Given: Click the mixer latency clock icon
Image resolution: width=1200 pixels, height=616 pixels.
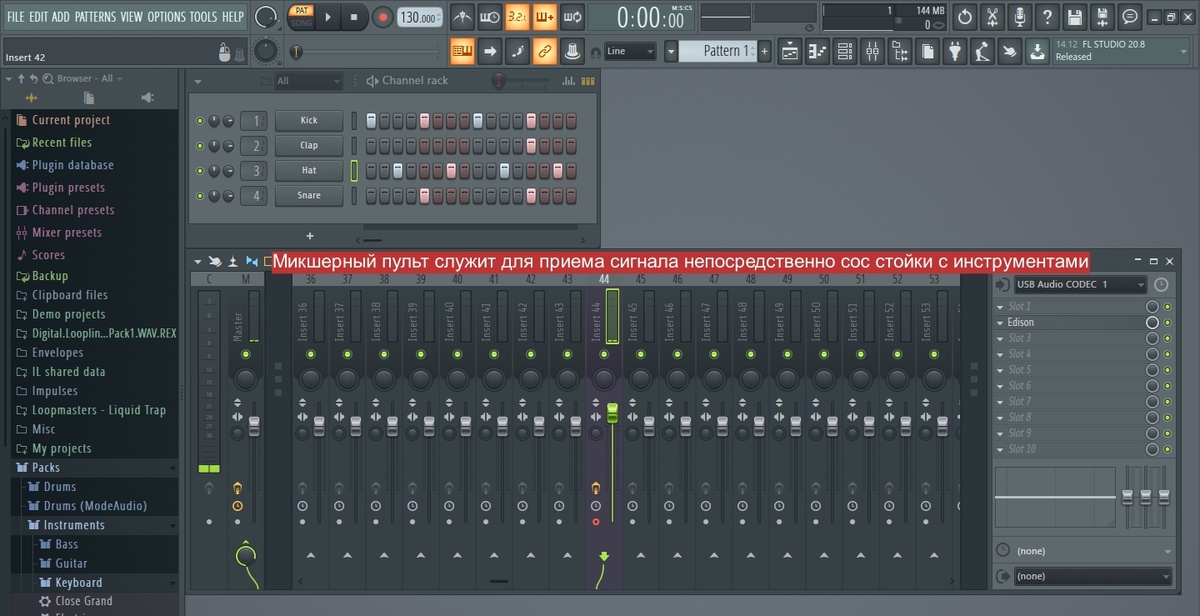Looking at the screenshot, I should (1160, 285).
